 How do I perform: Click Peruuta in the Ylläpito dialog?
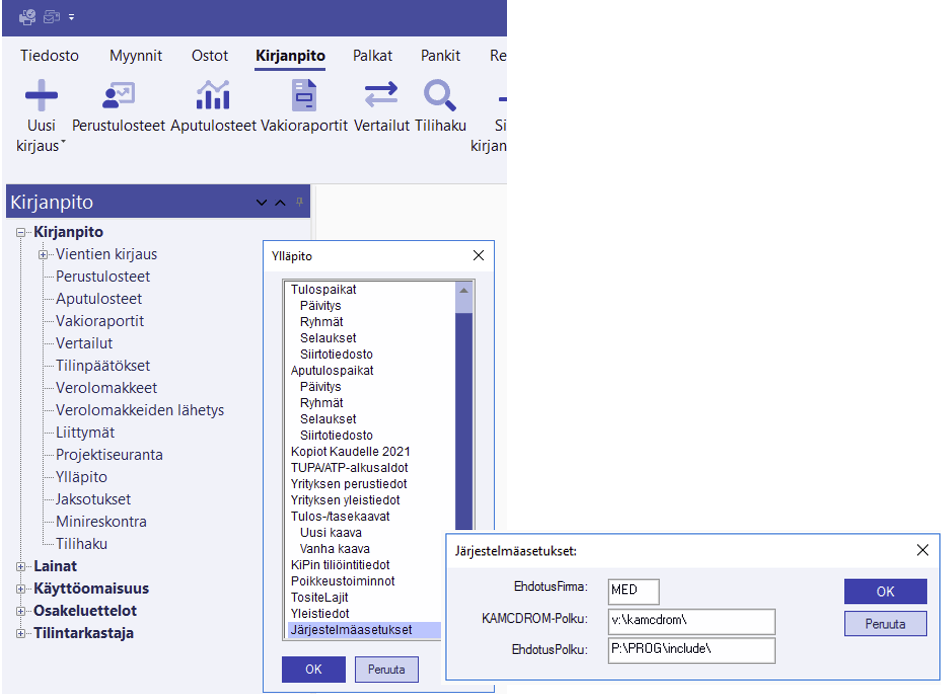[386, 669]
